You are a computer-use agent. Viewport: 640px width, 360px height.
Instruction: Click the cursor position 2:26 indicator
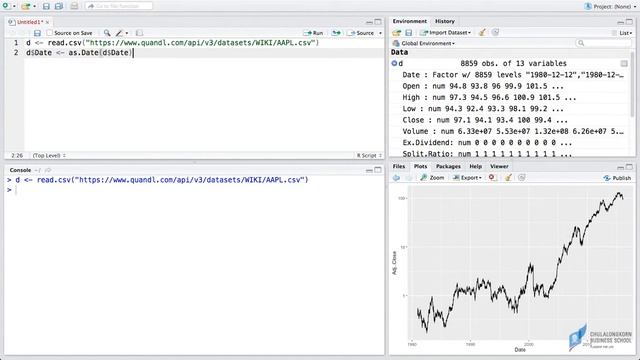(x=17, y=156)
